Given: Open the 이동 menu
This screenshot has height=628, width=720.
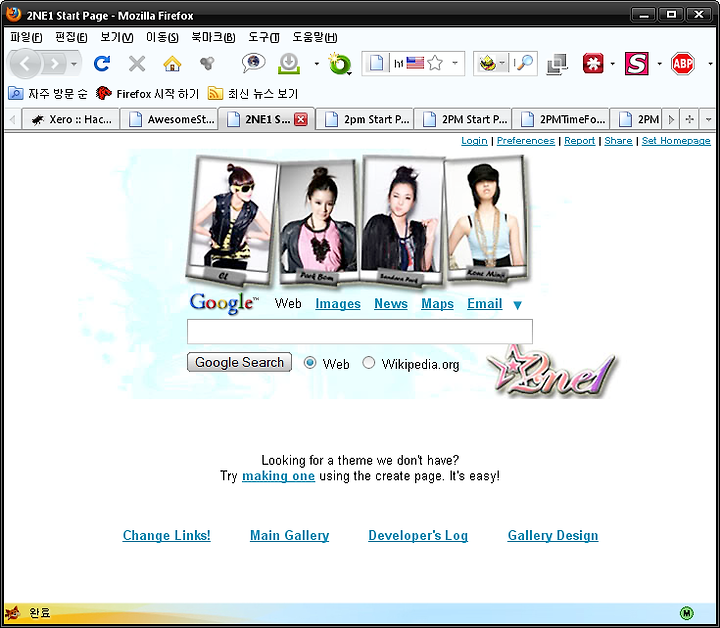Looking at the screenshot, I should [x=162, y=37].
